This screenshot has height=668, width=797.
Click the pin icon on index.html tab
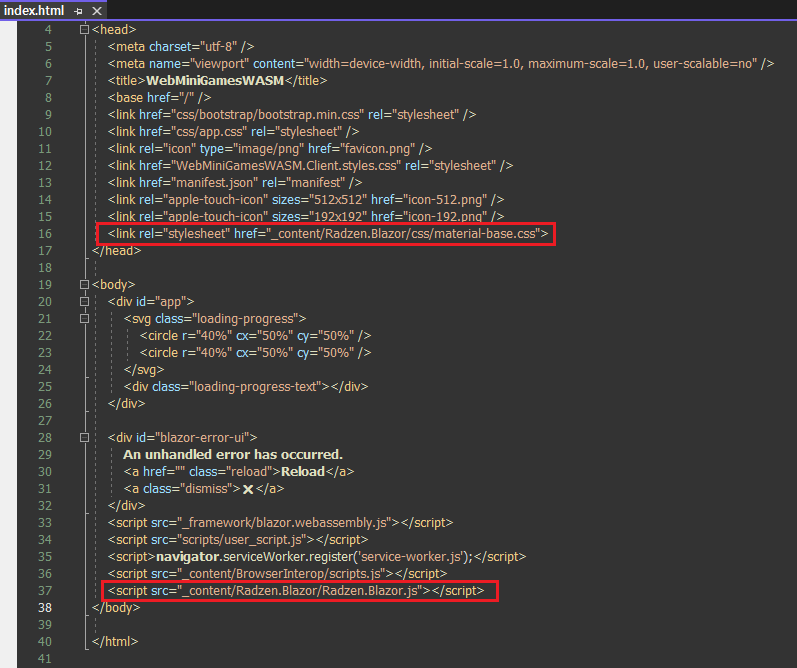(78, 11)
